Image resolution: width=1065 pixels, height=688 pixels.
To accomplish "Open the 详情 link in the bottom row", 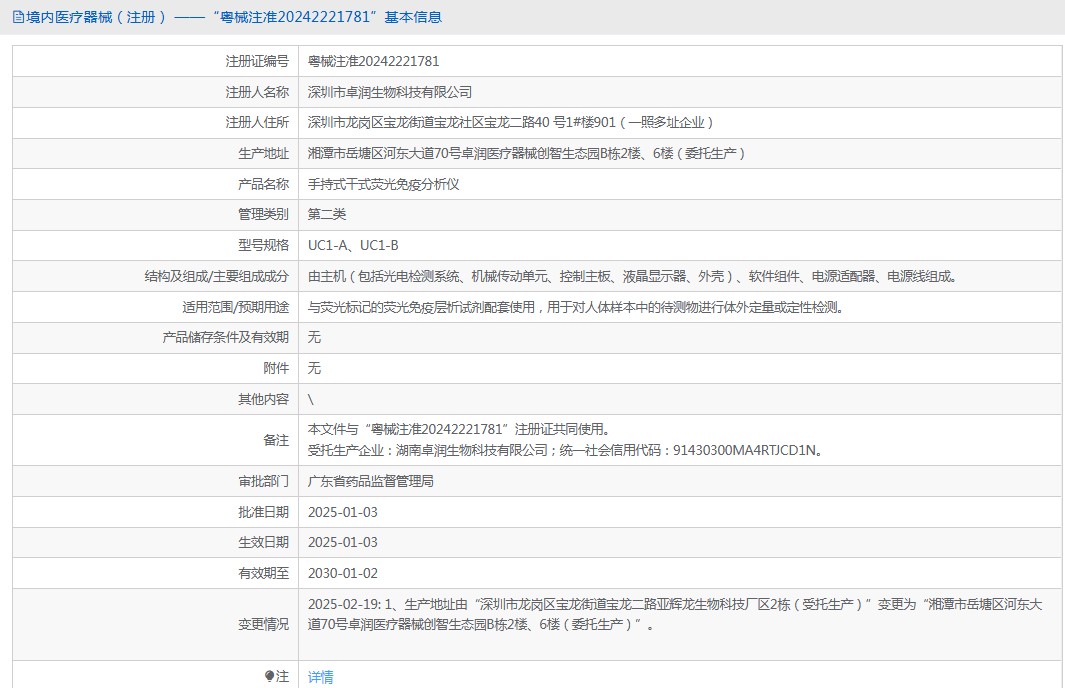I will [320, 677].
